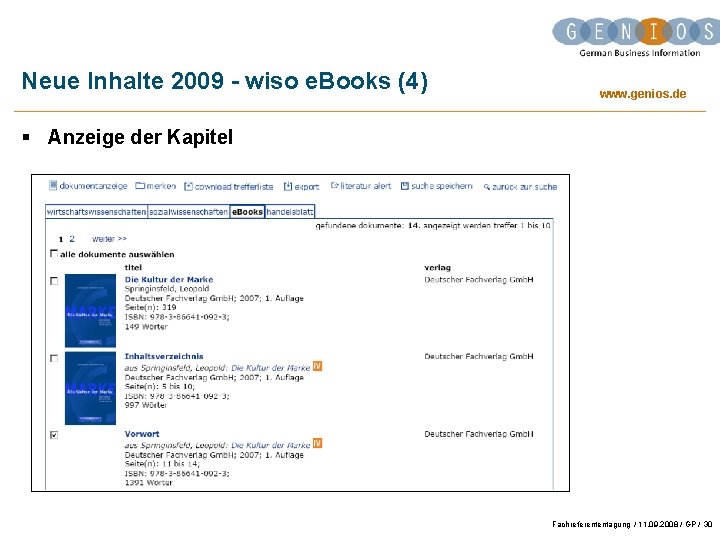Click text 'Seite(n): 5 bis 10;'
Viewport: 720px width, 540px height.
coord(160,386)
